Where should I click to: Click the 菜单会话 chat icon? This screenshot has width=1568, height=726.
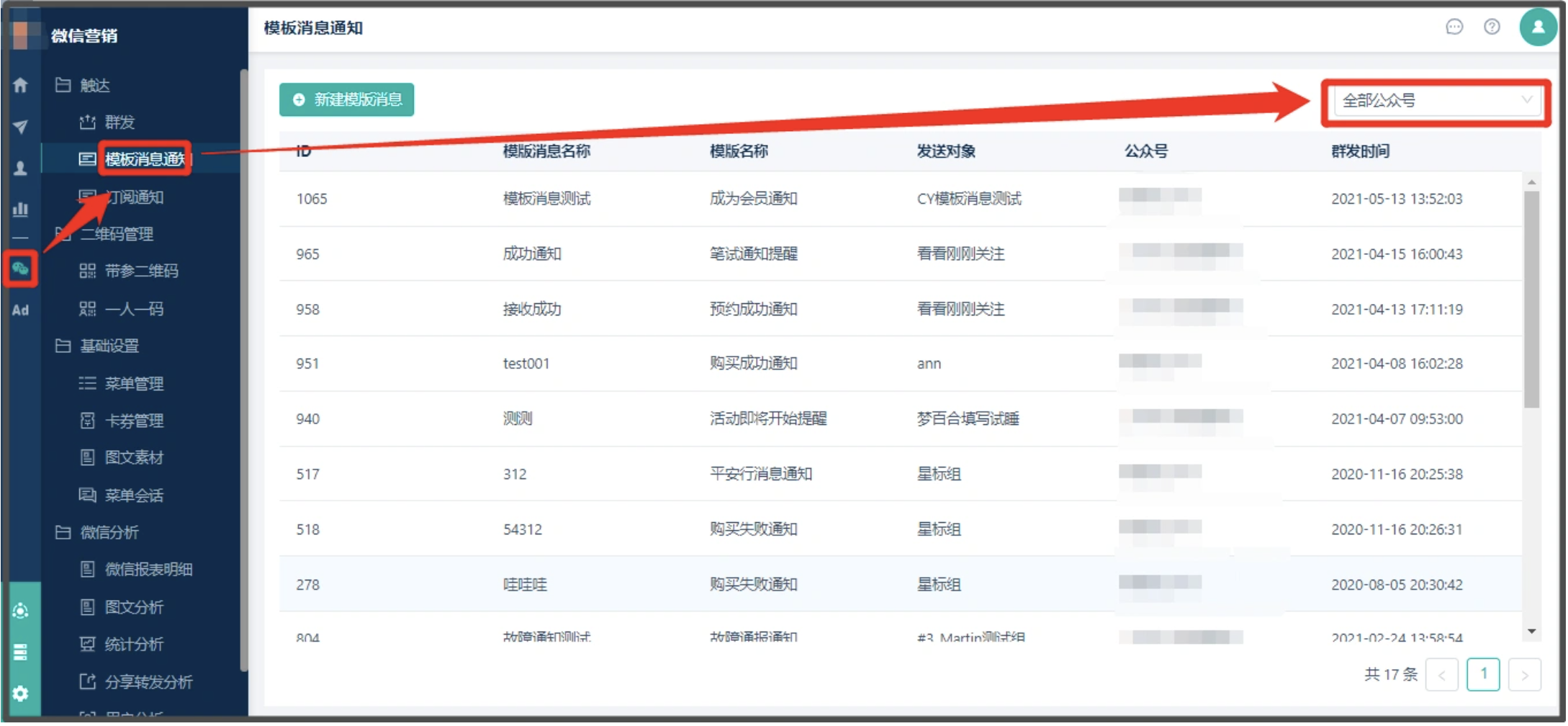click(87, 495)
